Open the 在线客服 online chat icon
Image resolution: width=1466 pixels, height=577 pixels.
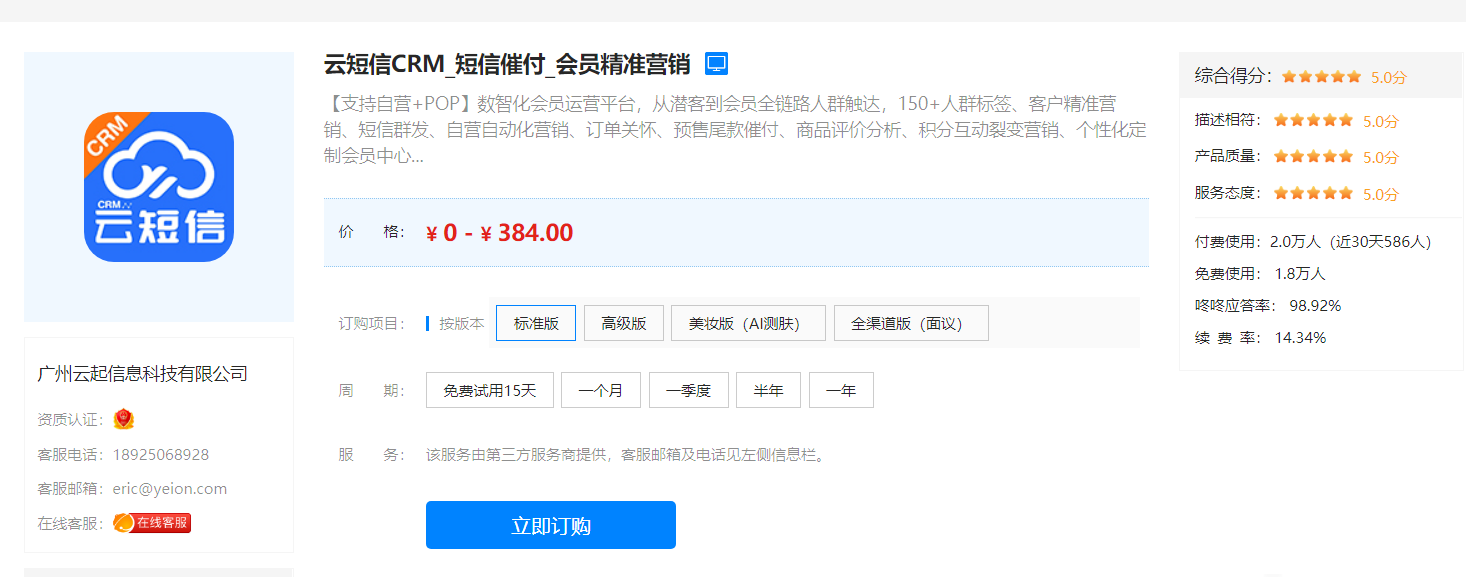[x=152, y=522]
